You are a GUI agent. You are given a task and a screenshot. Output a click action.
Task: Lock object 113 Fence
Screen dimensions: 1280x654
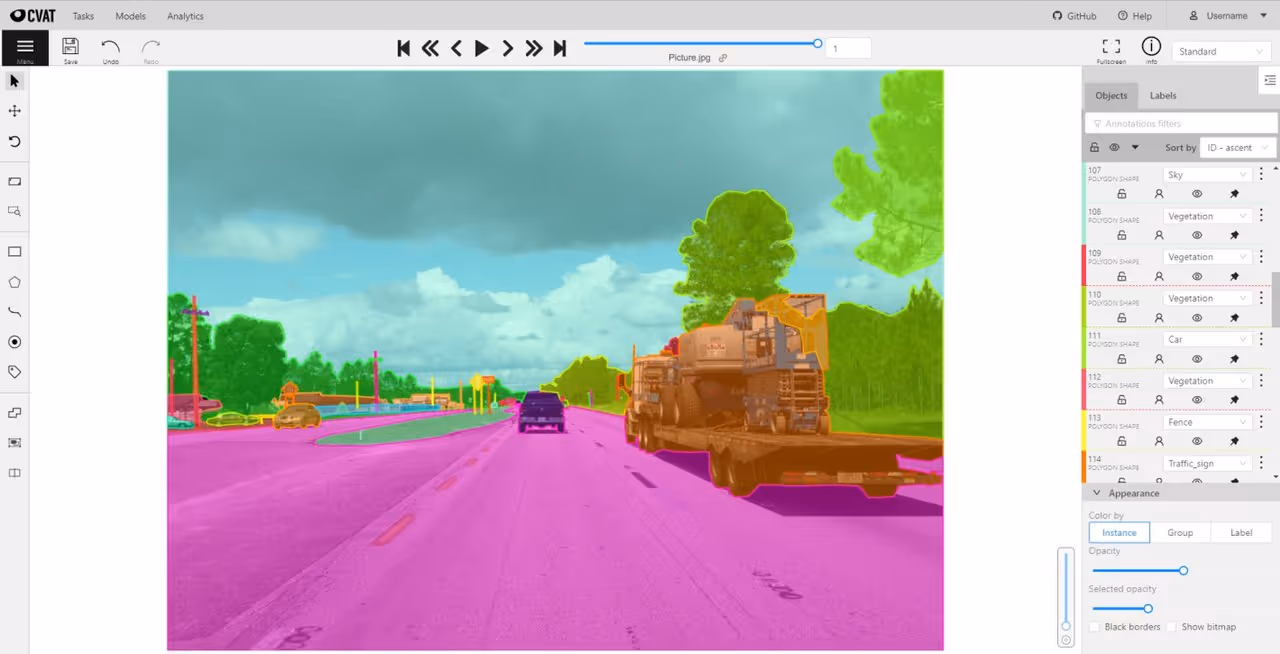pos(1121,441)
